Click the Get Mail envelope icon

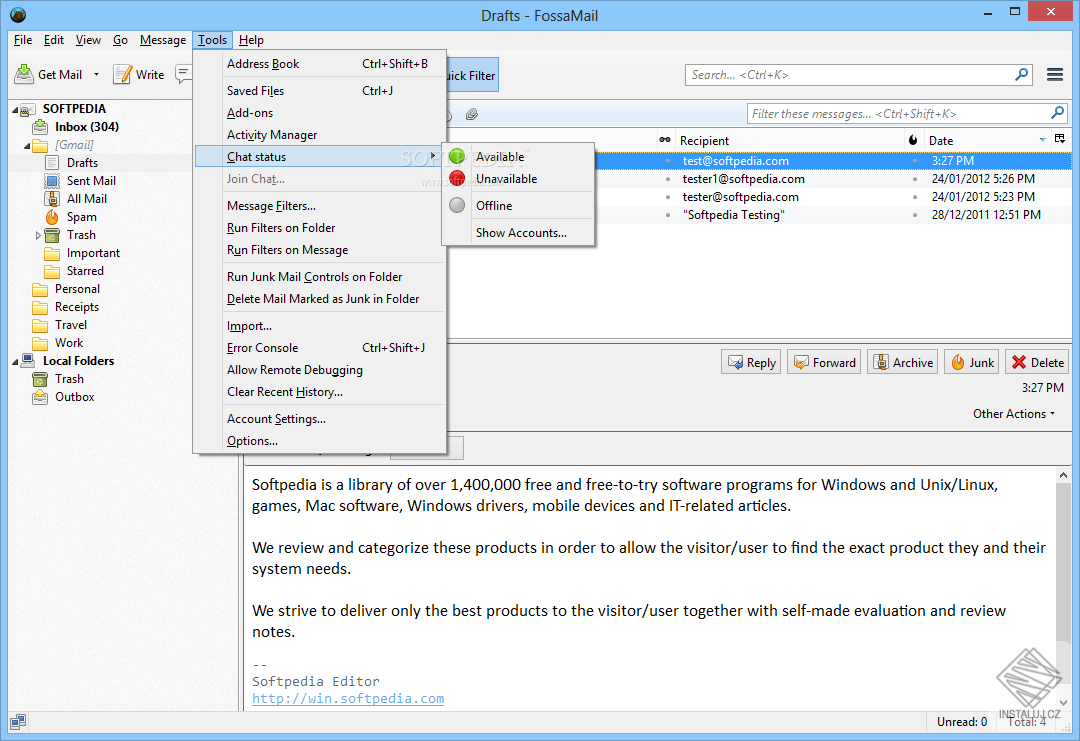click(24, 74)
